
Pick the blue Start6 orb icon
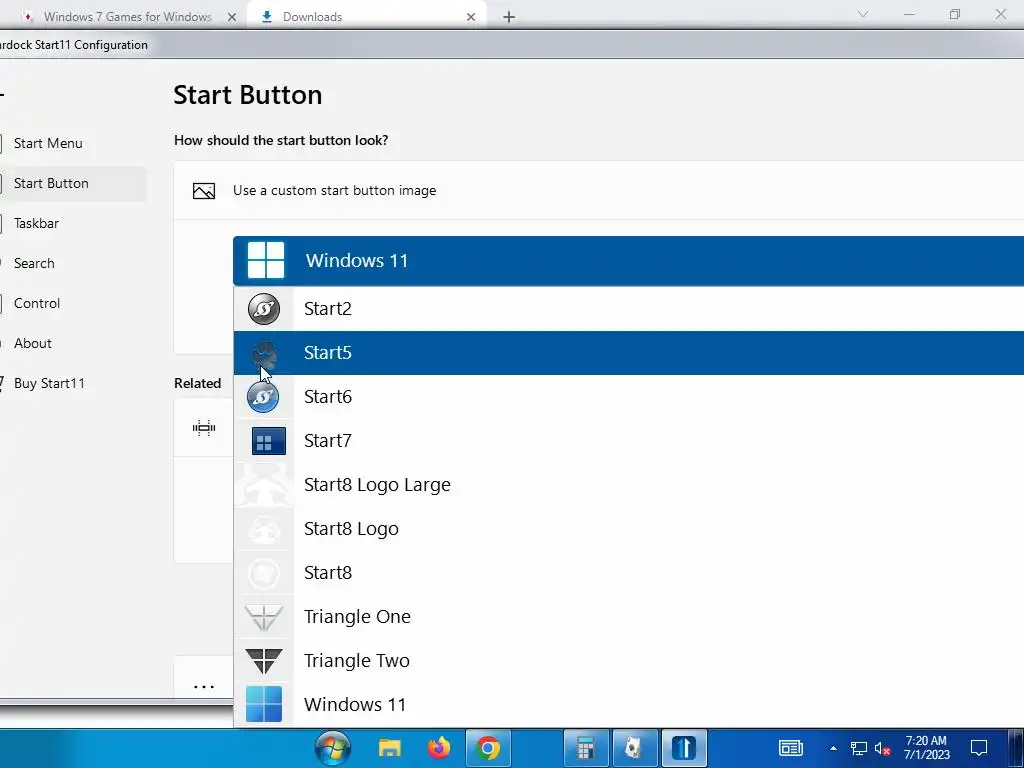[263, 396]
